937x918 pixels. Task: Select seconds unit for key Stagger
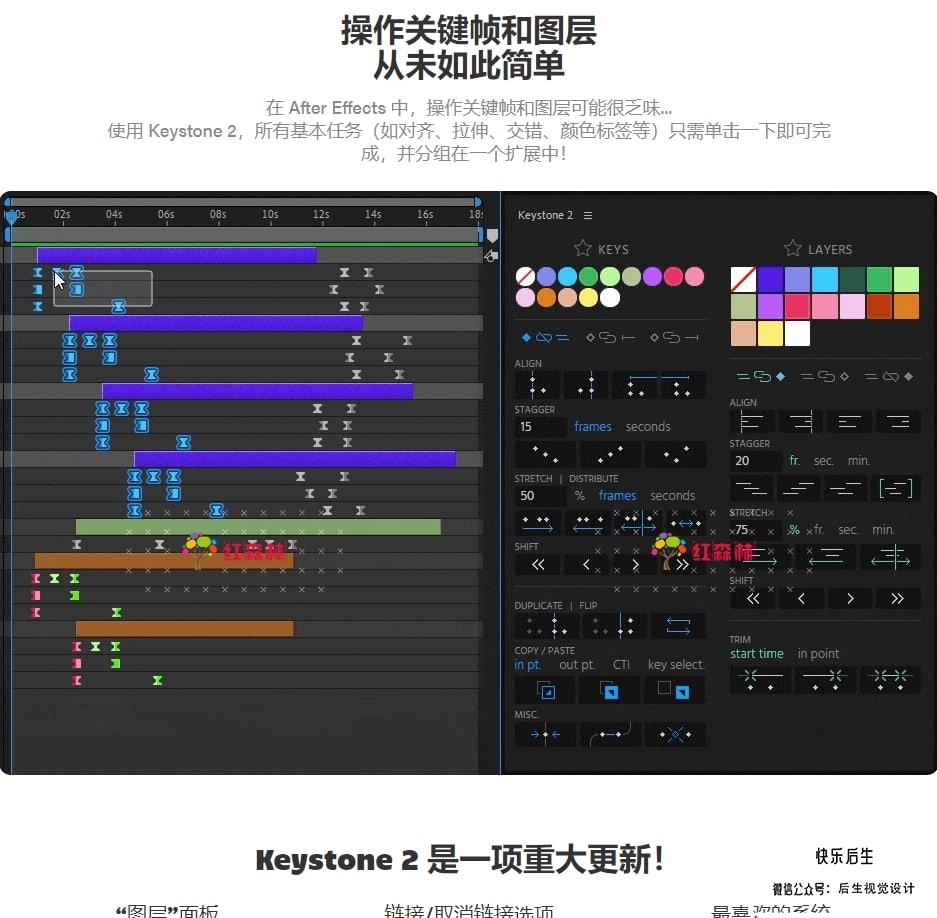(648, 426)
